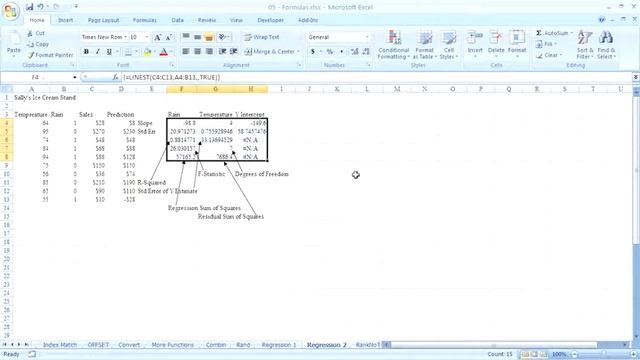640x360 pixels.
Task: Apply percent style
Action: click(329, 51)
